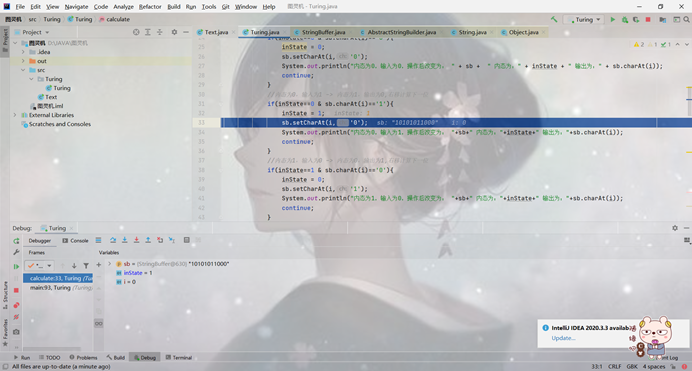The height and width of the screenshot is (371, 692).
Task: Open the Run tool window
Action: tap(22, 357)
